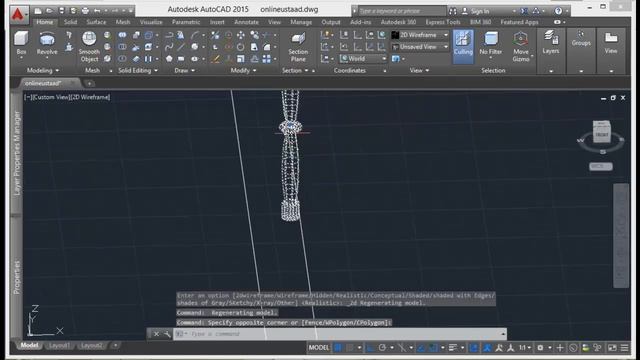Open the 2D Wireframe visual style dropdown
The width and height of the screenshot is (640, 360).
420,35
